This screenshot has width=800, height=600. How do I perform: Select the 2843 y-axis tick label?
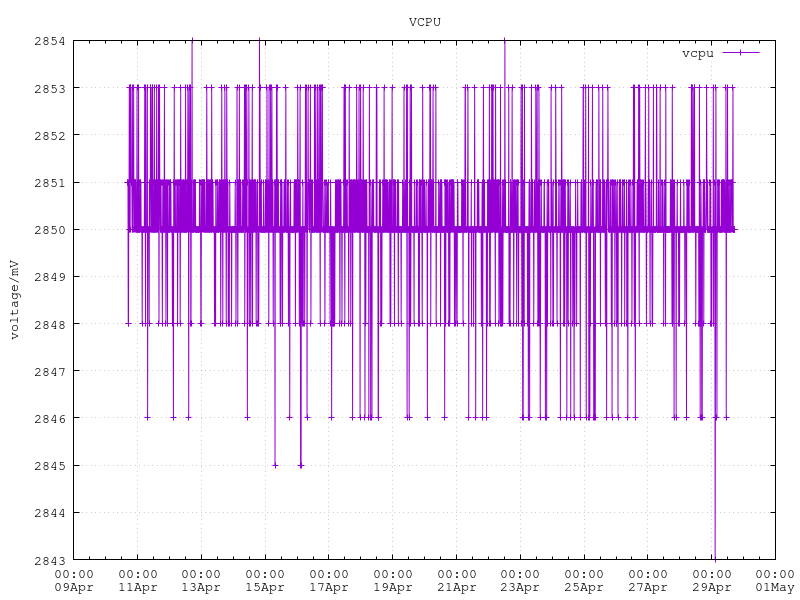pos(50,560)
